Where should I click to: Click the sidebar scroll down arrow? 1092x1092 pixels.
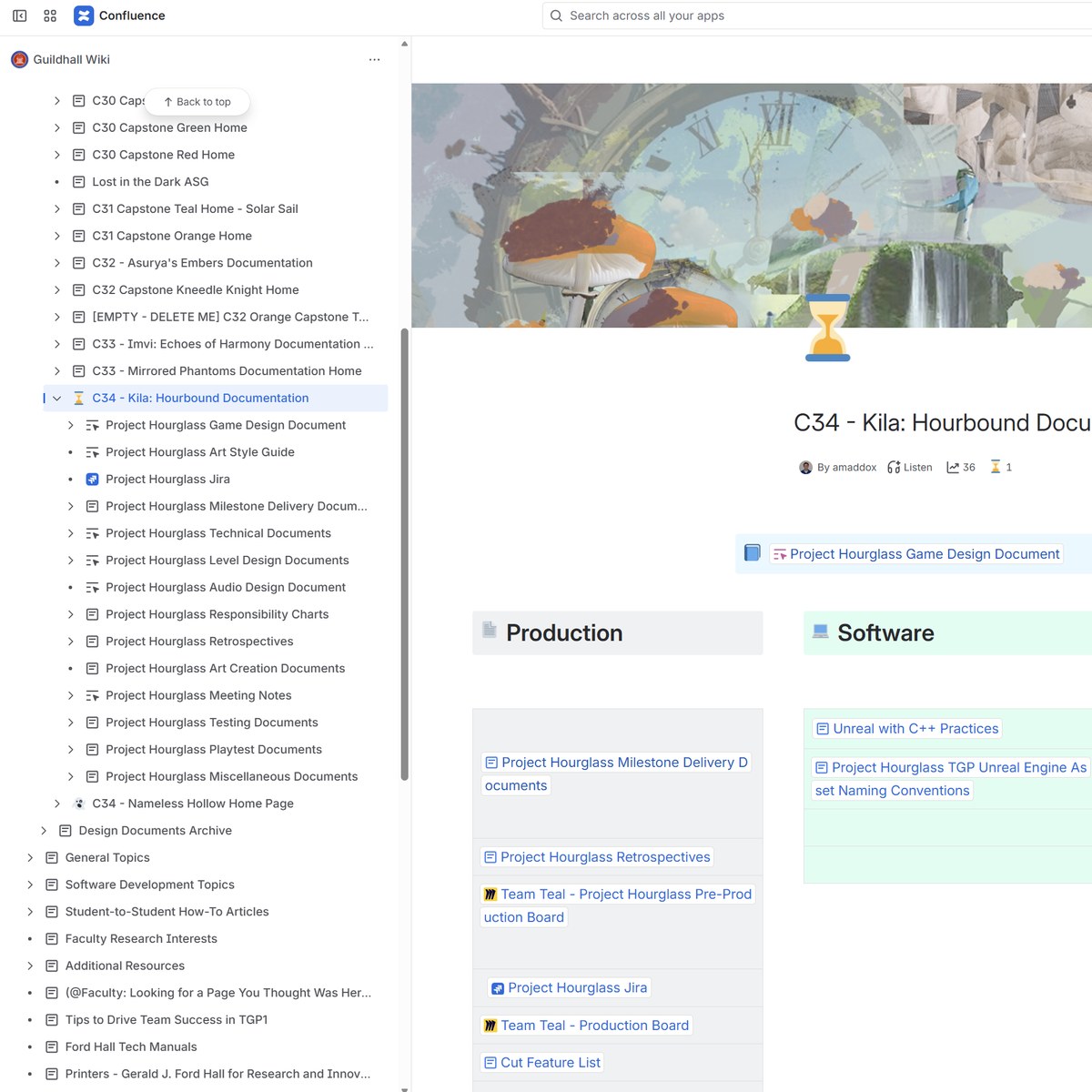[x=404, y=1087]
